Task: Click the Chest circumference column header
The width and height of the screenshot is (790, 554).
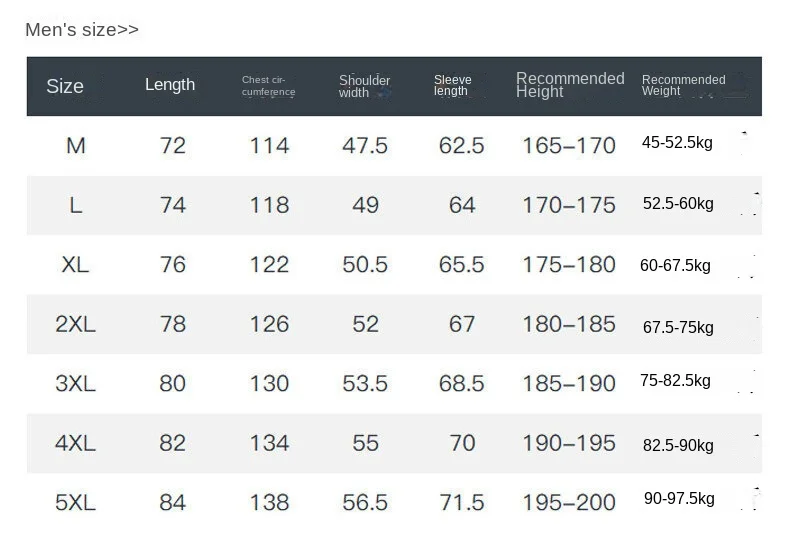Action: pos(268,86)
